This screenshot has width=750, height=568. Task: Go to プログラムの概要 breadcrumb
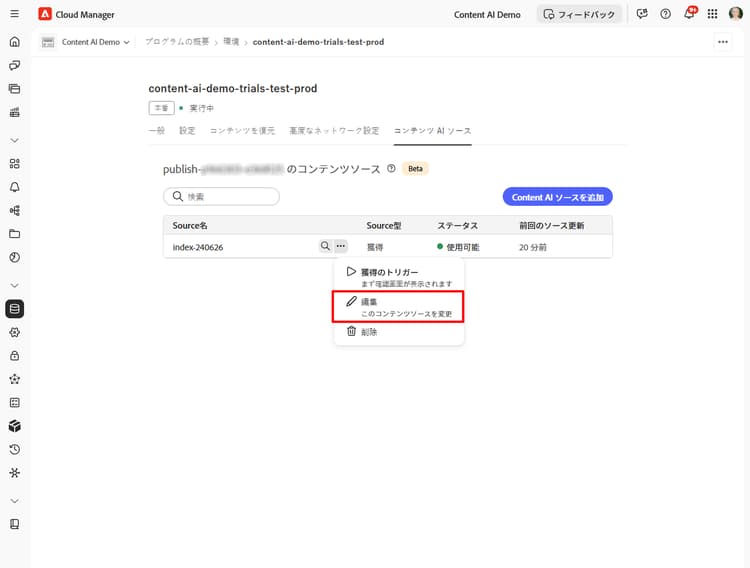(177, 42)
